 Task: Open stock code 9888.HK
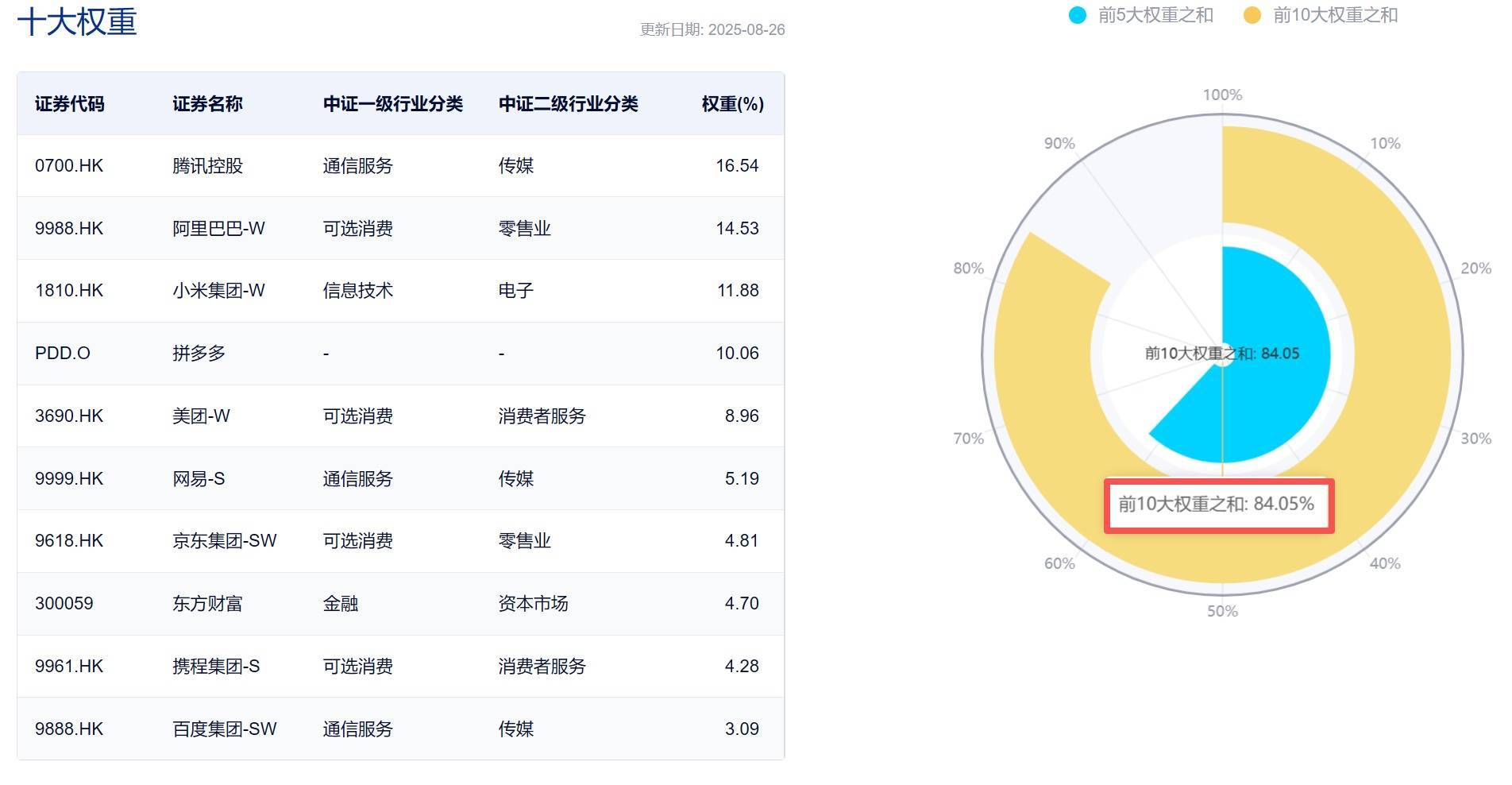point(69,729)
